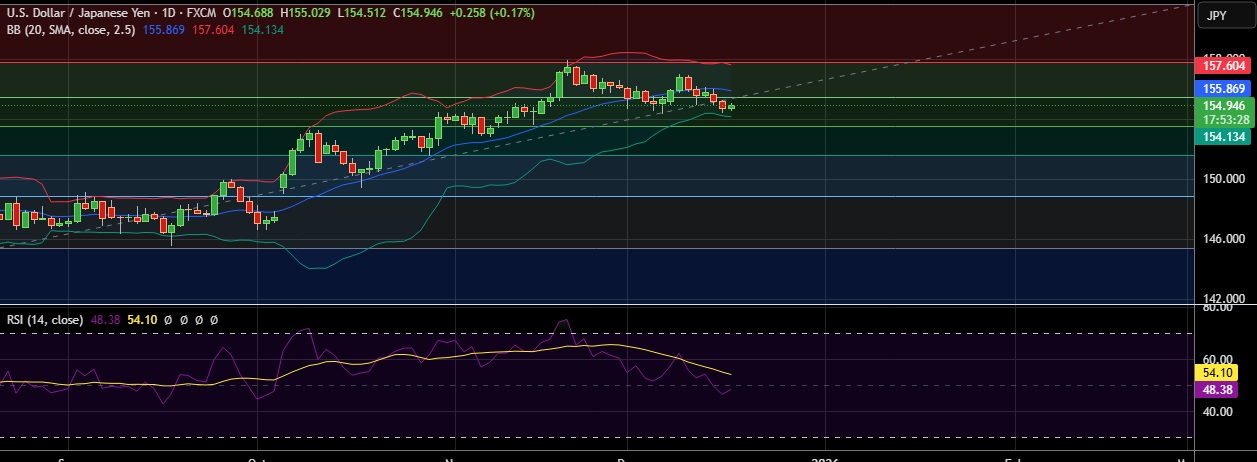The height and width of the screenshot is (462, 1257).
Task: Click the teal 154.134 price axis label
Action: (x=1224, y=137)
